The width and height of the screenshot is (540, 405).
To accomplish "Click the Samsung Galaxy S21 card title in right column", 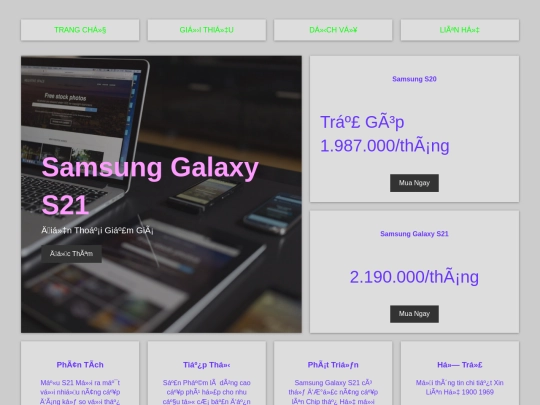I will coord(414,234).
